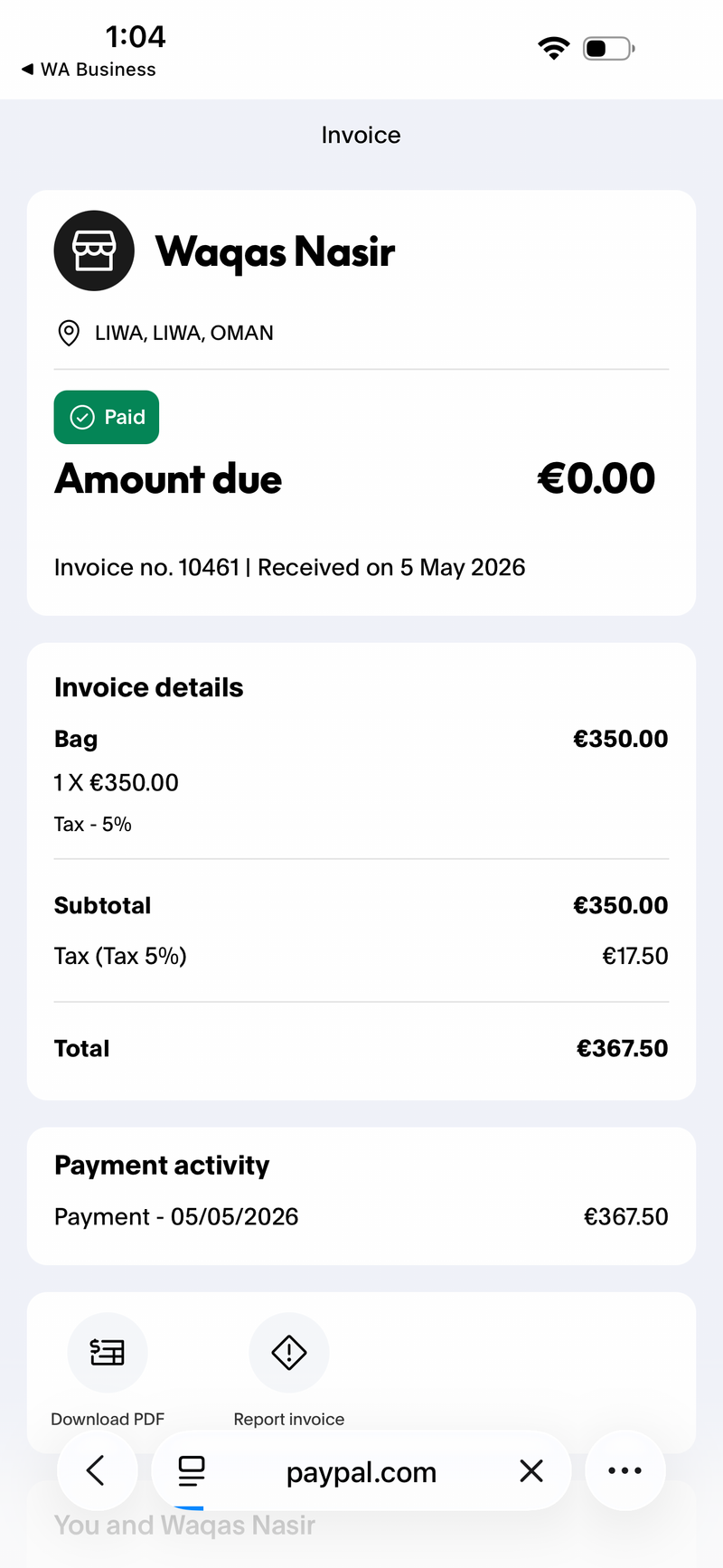723x1568 pixels.
Task: Tap the merchant storefront avatar icon
Action: click(x=94, y=250)
